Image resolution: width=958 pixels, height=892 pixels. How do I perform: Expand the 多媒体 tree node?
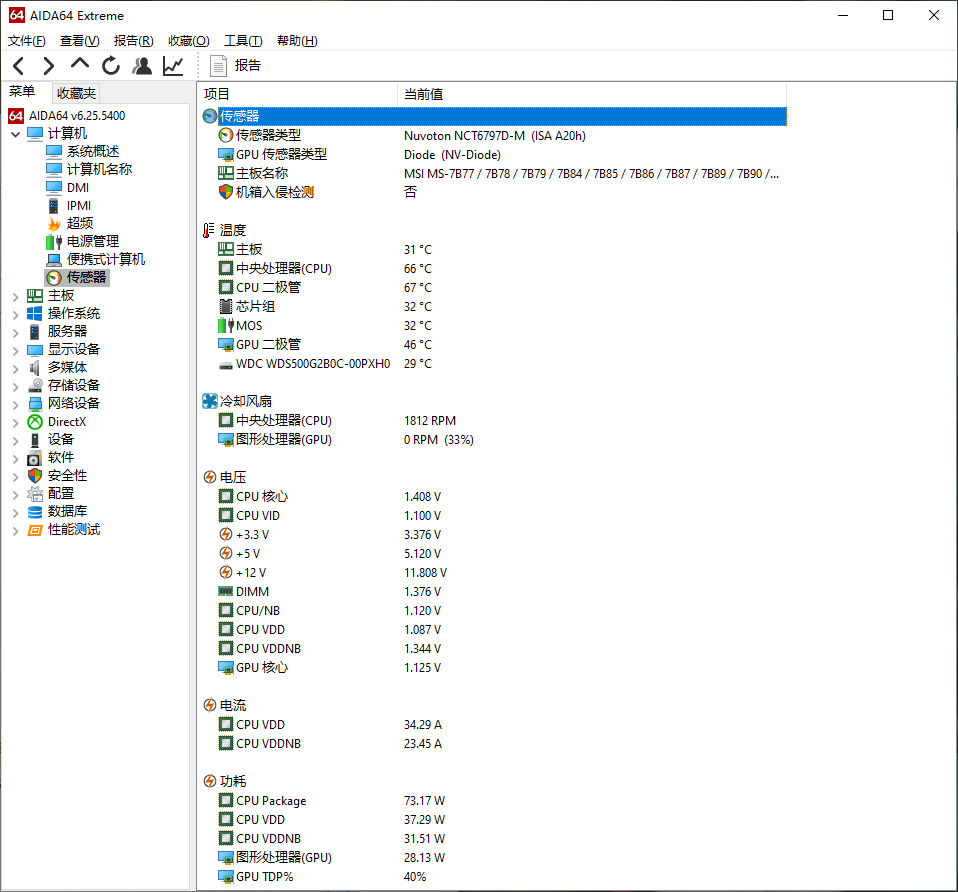(15, 368)
